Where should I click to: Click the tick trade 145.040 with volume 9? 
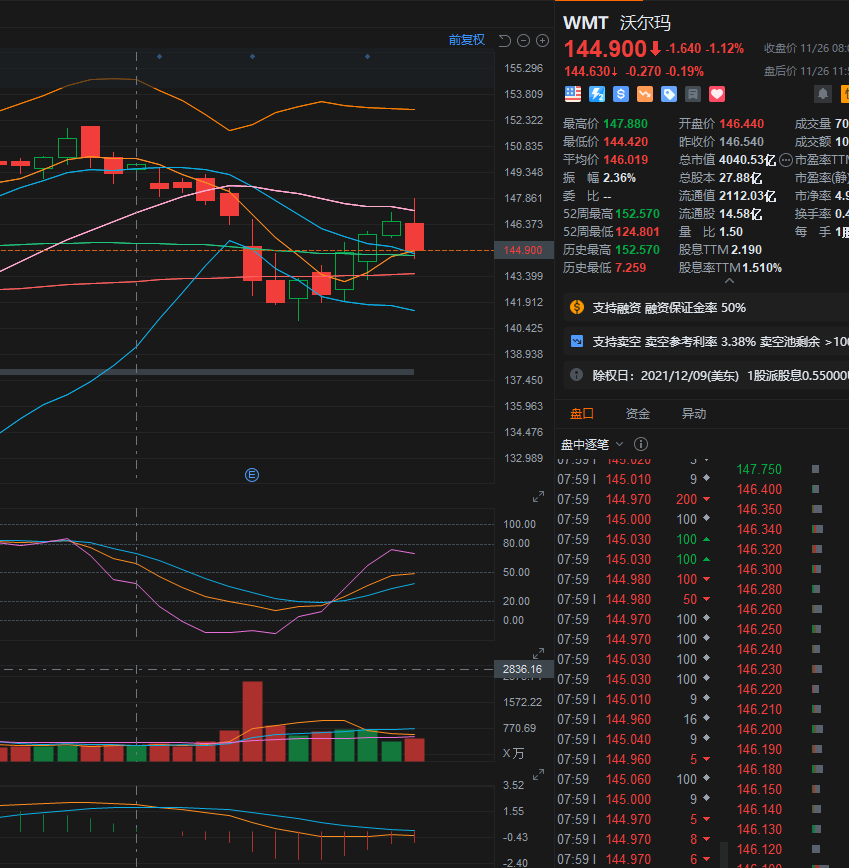pyautogui.click(x=634, y=740)
